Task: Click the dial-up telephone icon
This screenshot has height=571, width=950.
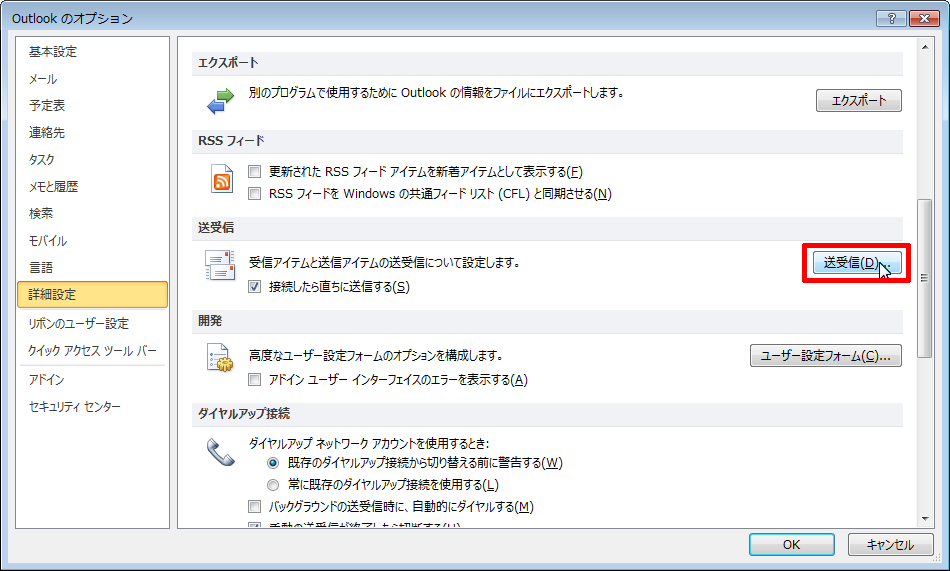Action: point(221,452)
